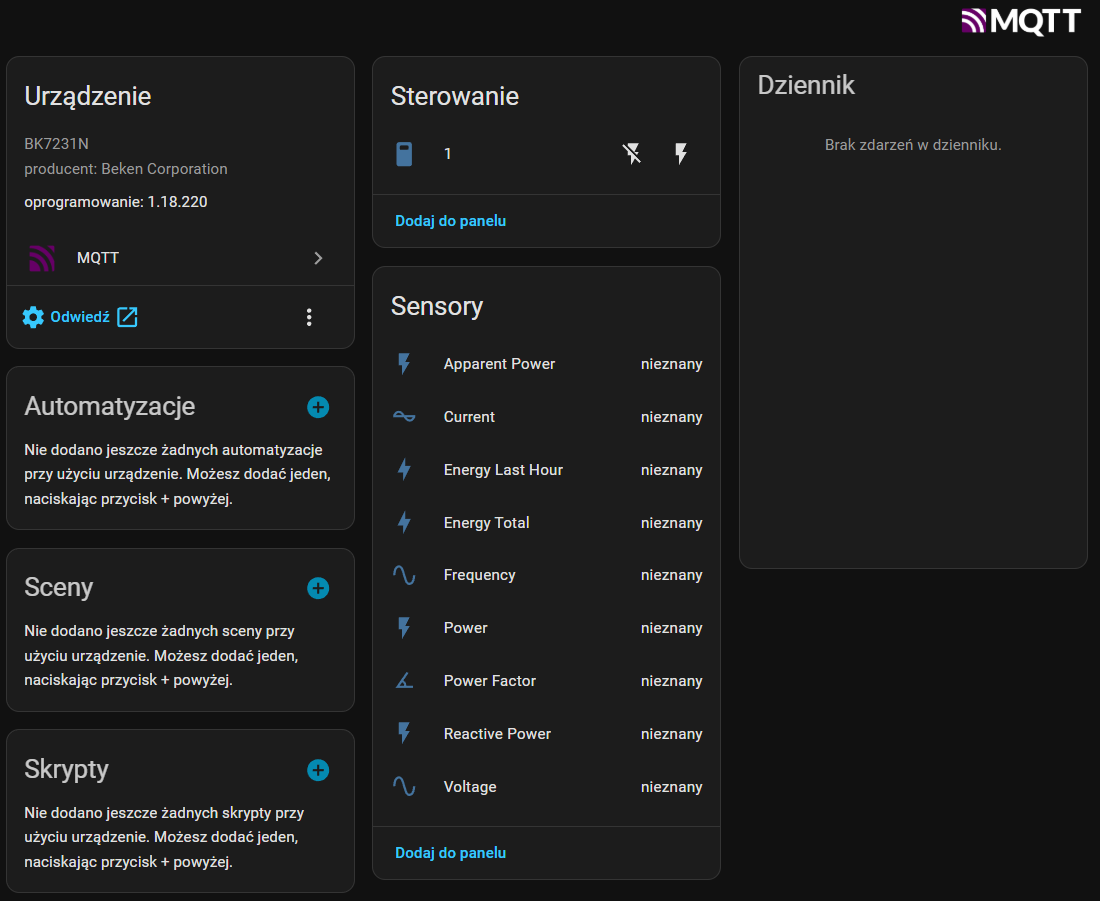
Task: Add a new automation with plus button
Action: [318, 407]
